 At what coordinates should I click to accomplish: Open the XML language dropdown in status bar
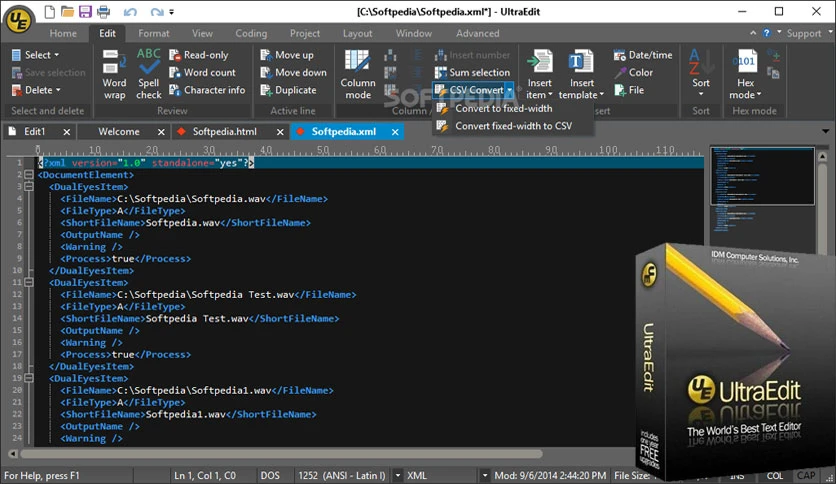coord(485,475)
